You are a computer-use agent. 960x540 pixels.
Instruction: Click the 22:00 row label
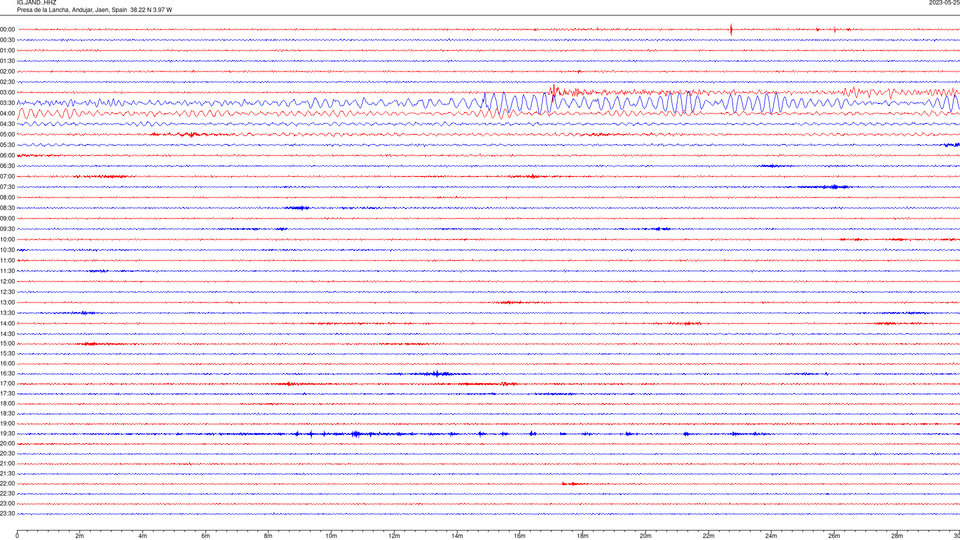[x=7, y=484]
